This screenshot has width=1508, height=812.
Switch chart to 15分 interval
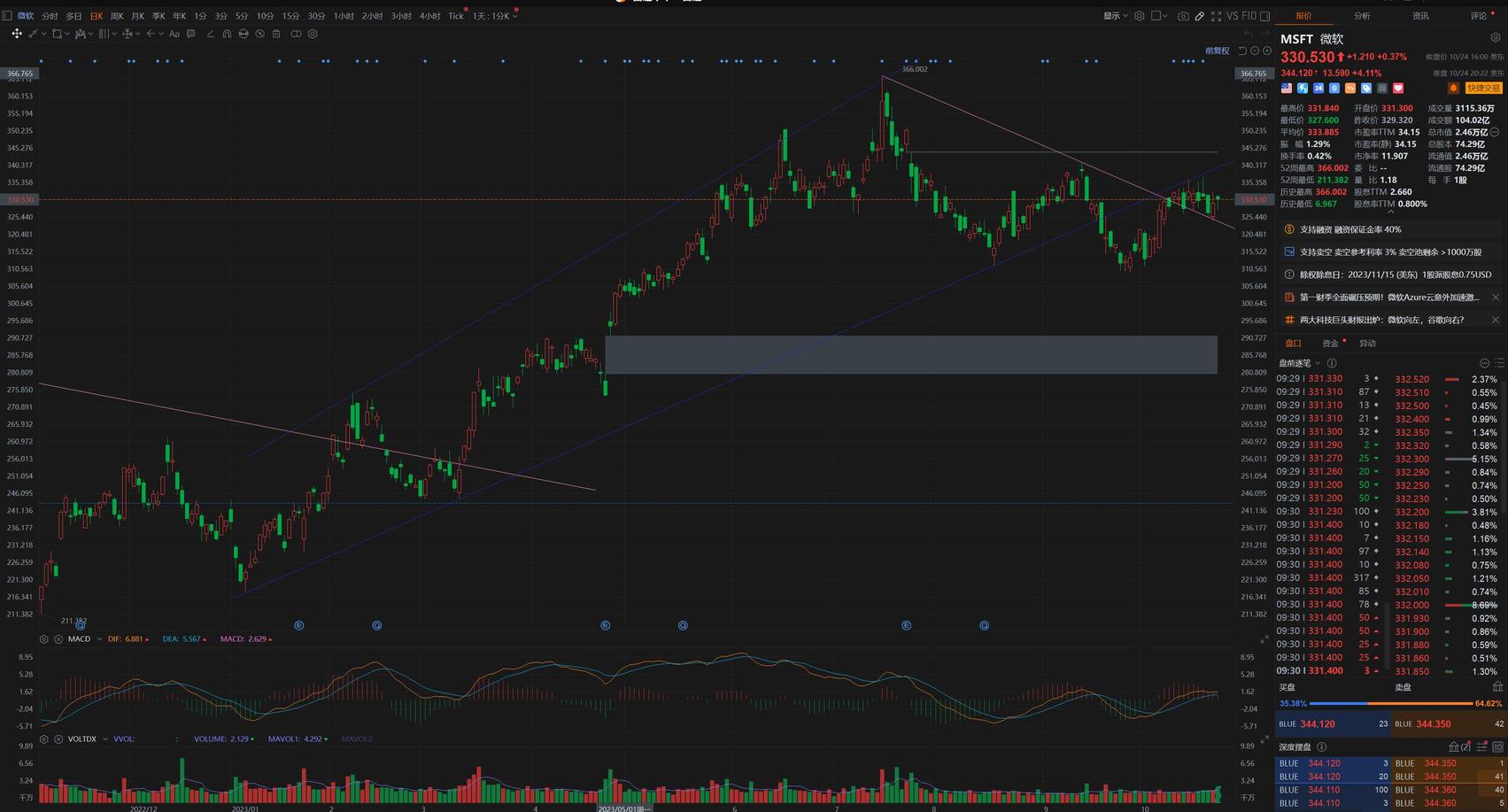290,16
